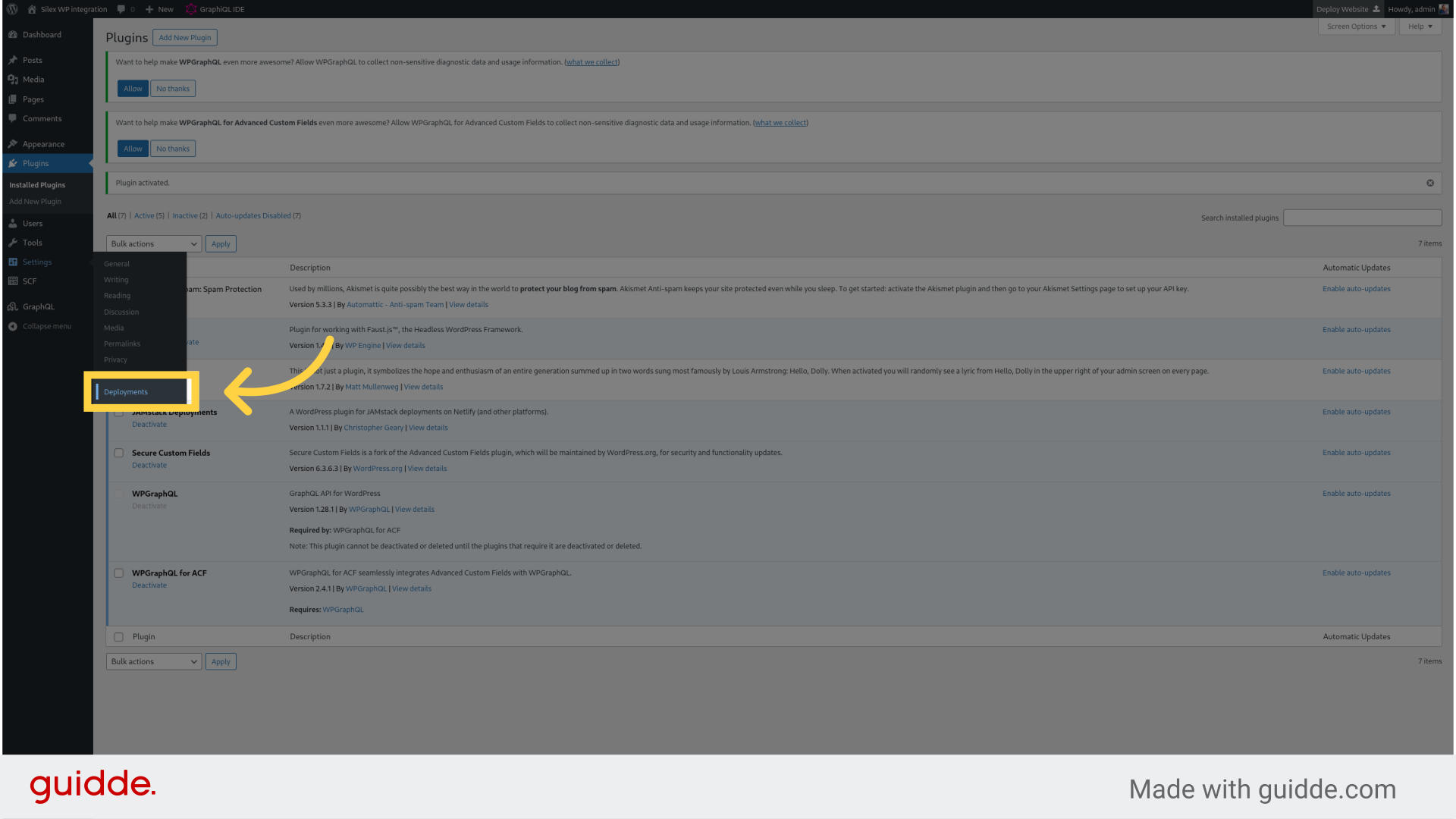
Task: Select the Bulk actions dropdown
Action: pyautogui.click(x=152, y=243)
